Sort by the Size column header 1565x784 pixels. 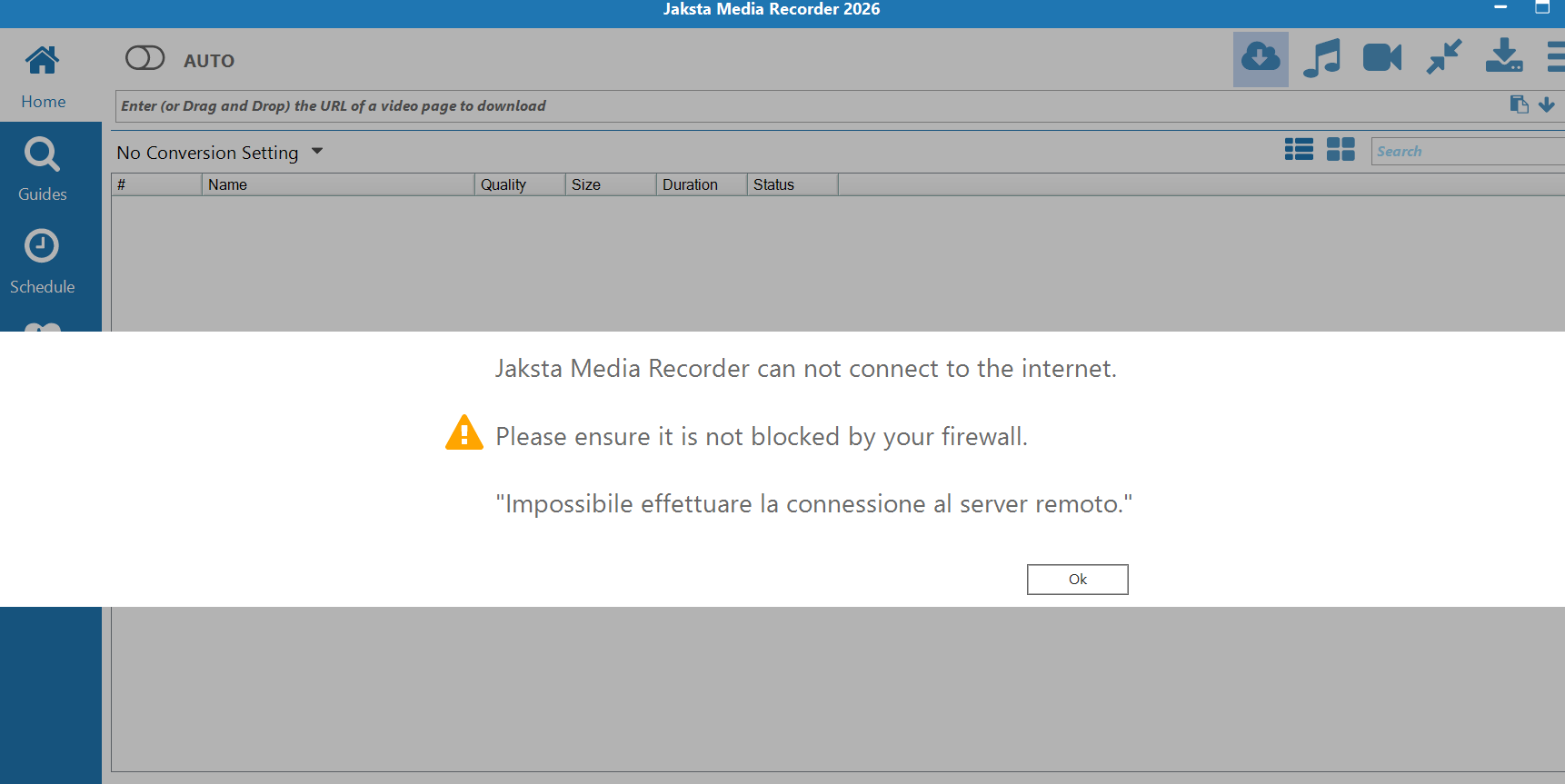[611, 184]
